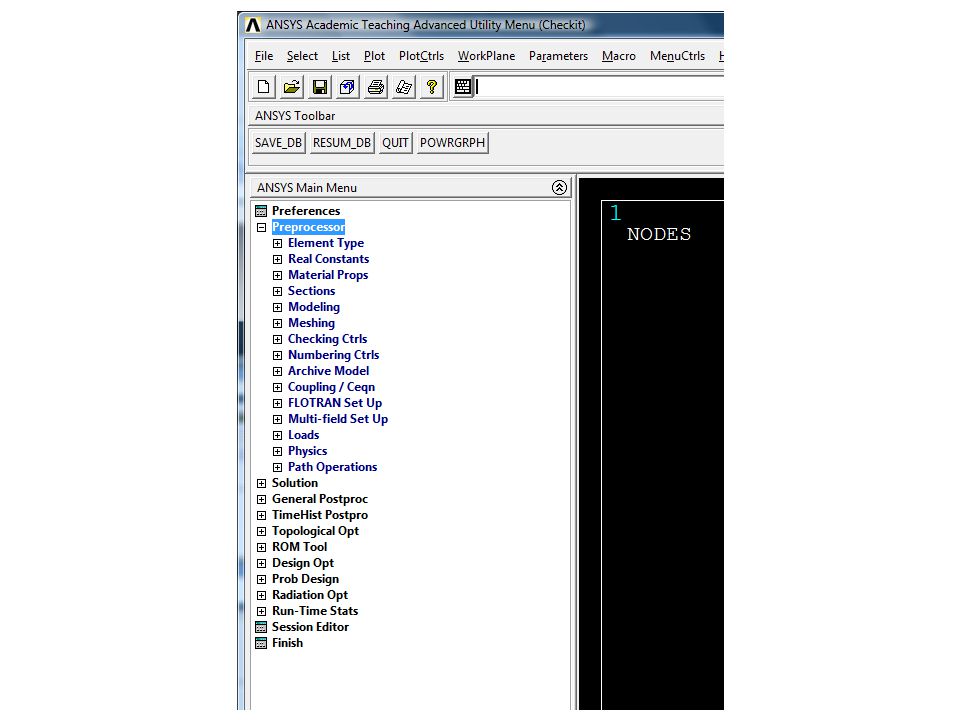Viewport: 960px width, 720px height.
Task: Click the keyboard command prompt icon
Action: pyautogui.click(x=463, y=87)
